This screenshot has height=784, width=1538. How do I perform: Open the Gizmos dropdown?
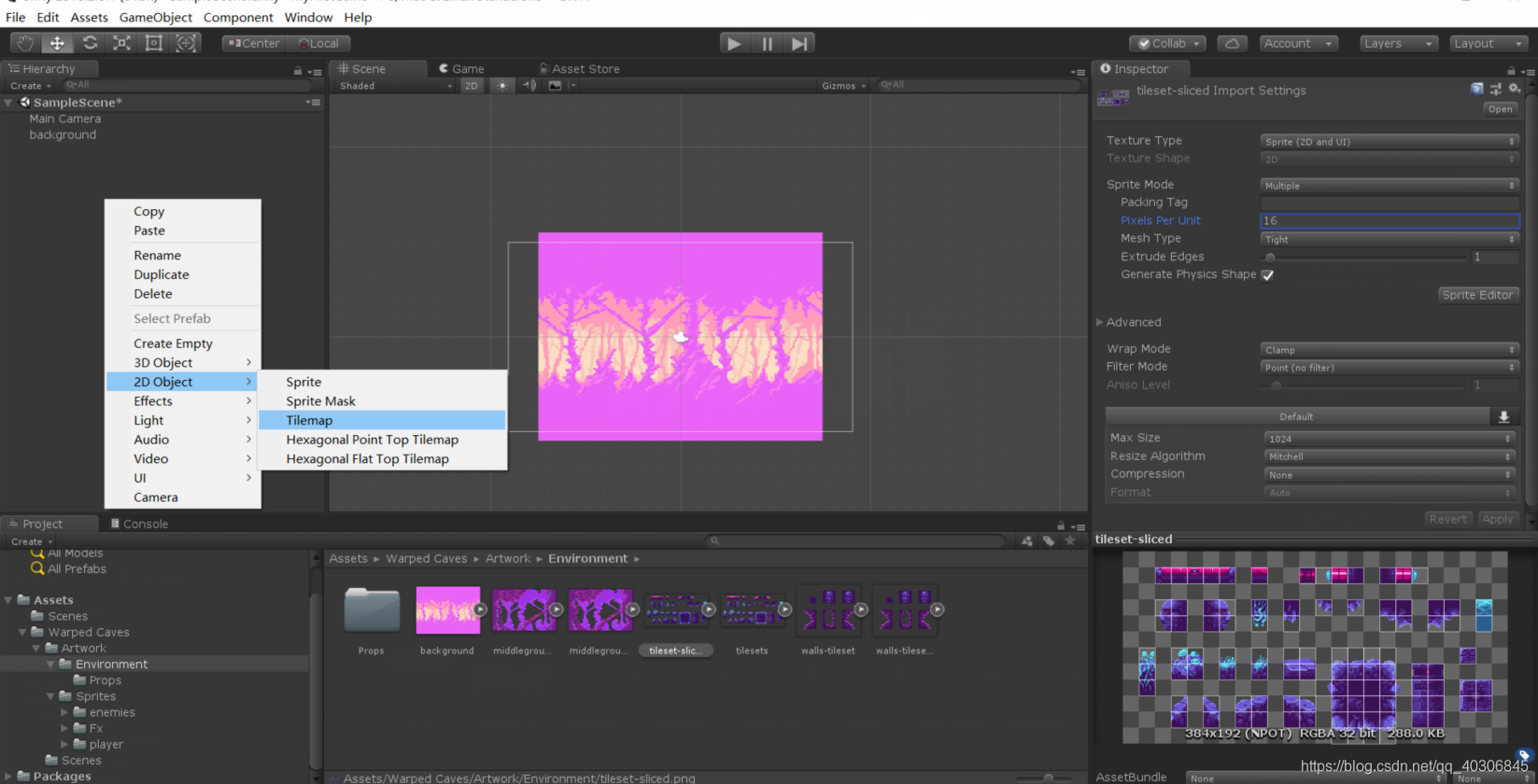pyautogui.click(x=843, y=85)
